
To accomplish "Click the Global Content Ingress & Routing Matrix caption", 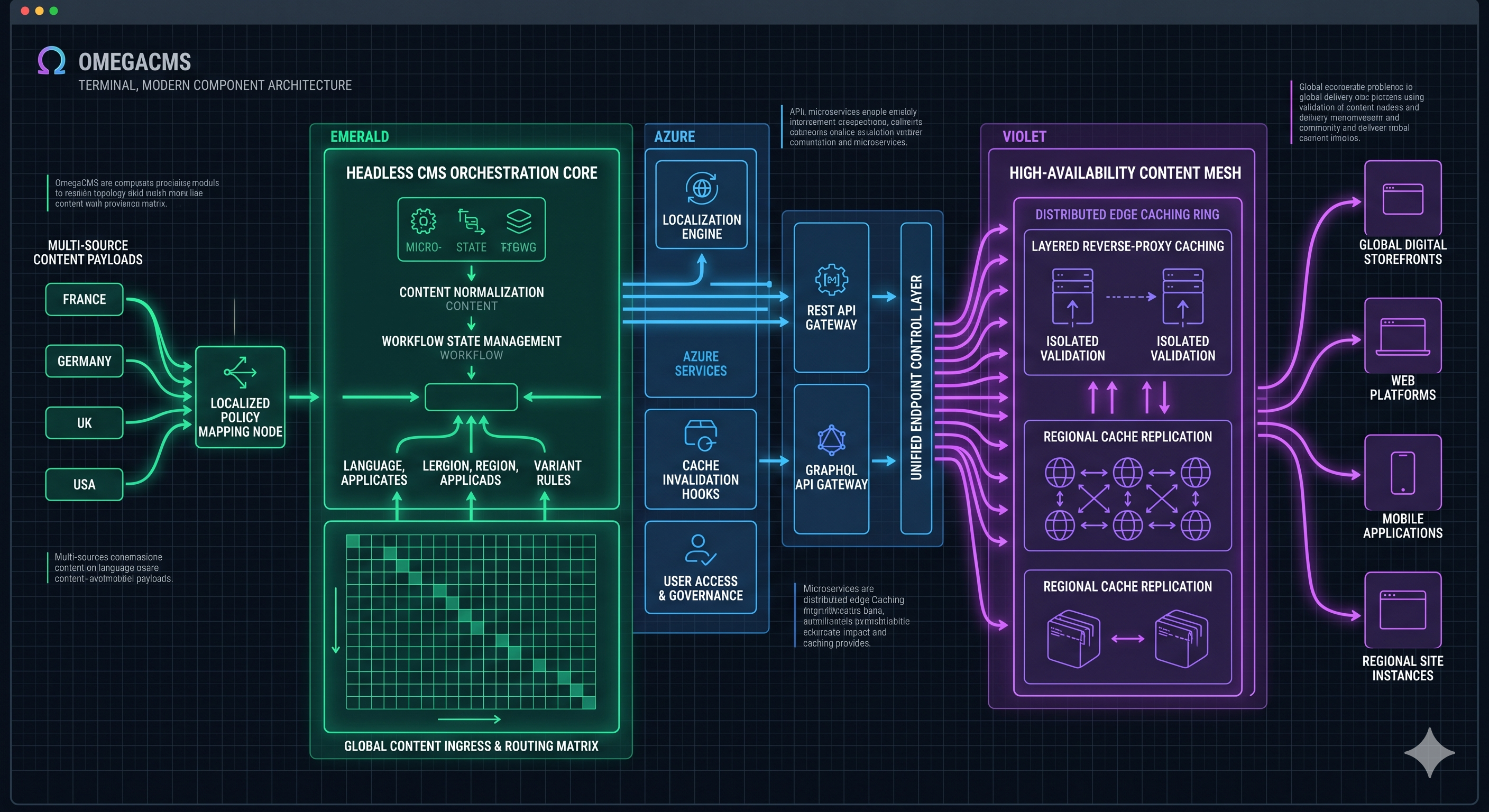I will 471,746.
